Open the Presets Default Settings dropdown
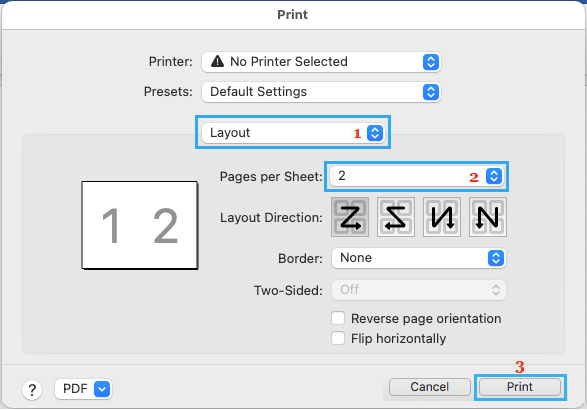Screen dimensions: 587x410 point(321,92)
